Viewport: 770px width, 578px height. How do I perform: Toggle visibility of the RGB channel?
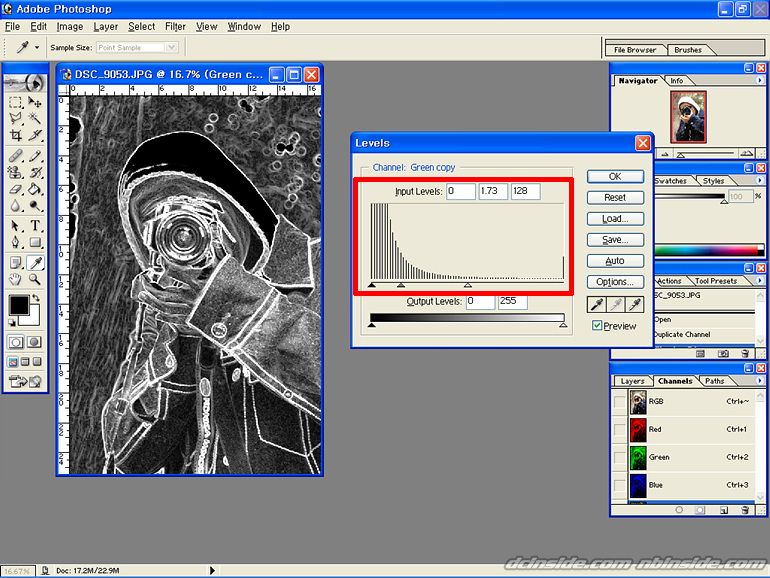[620, 402]
